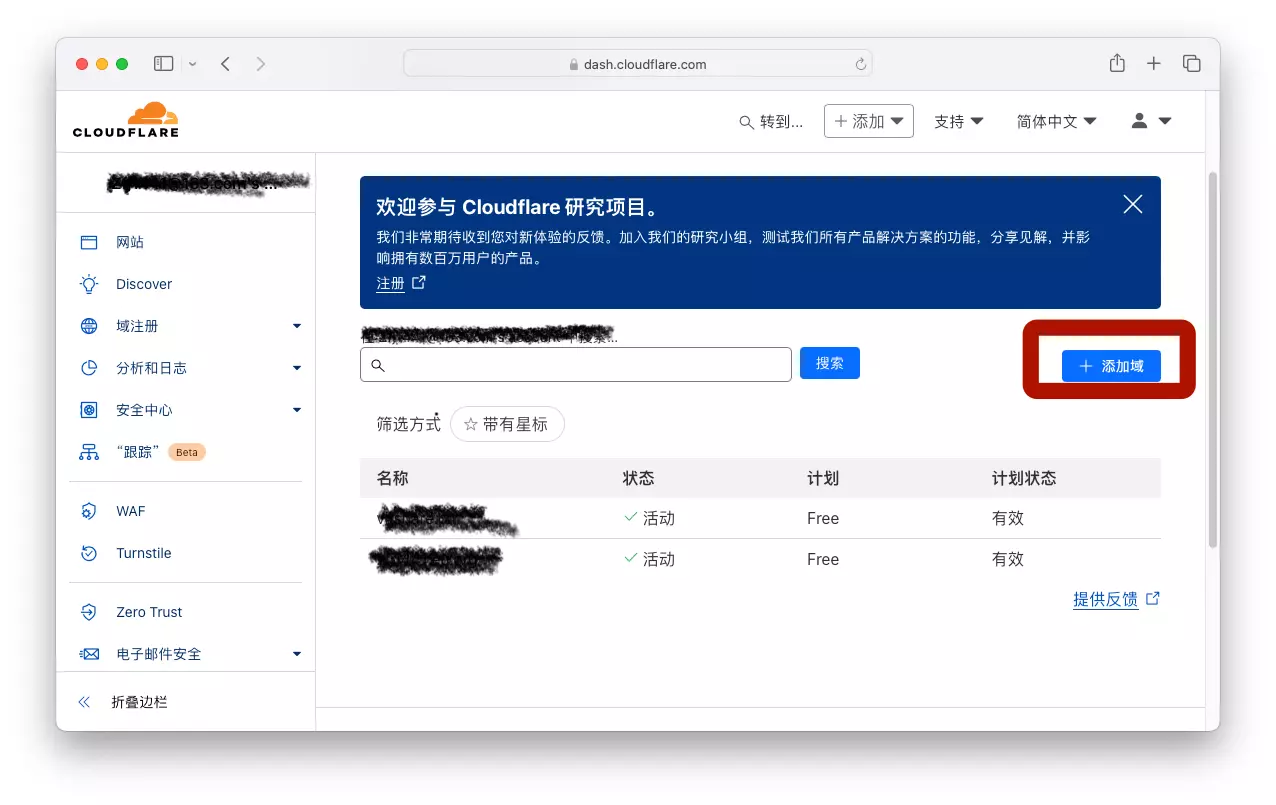The width and height of the screenshot is (1276, 805).
Task: Click the 名称 column header
Action: [392, 478]
